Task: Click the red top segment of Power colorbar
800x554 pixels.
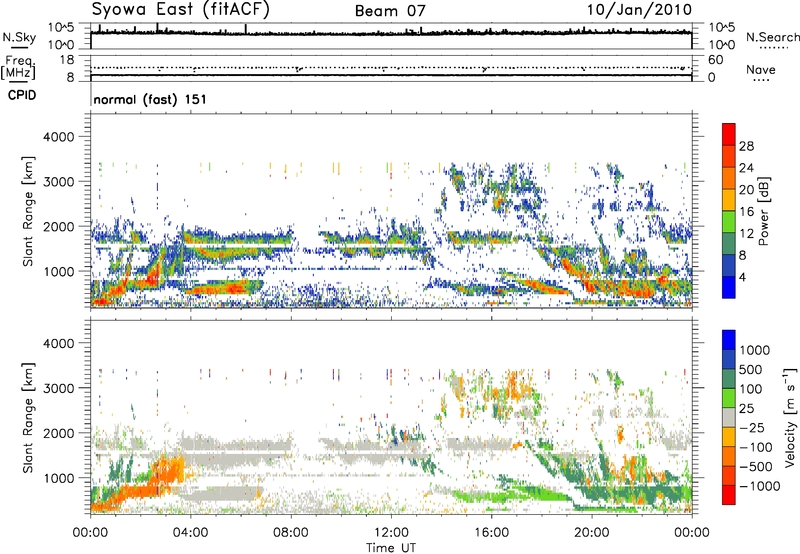Action: click(729, 134)
